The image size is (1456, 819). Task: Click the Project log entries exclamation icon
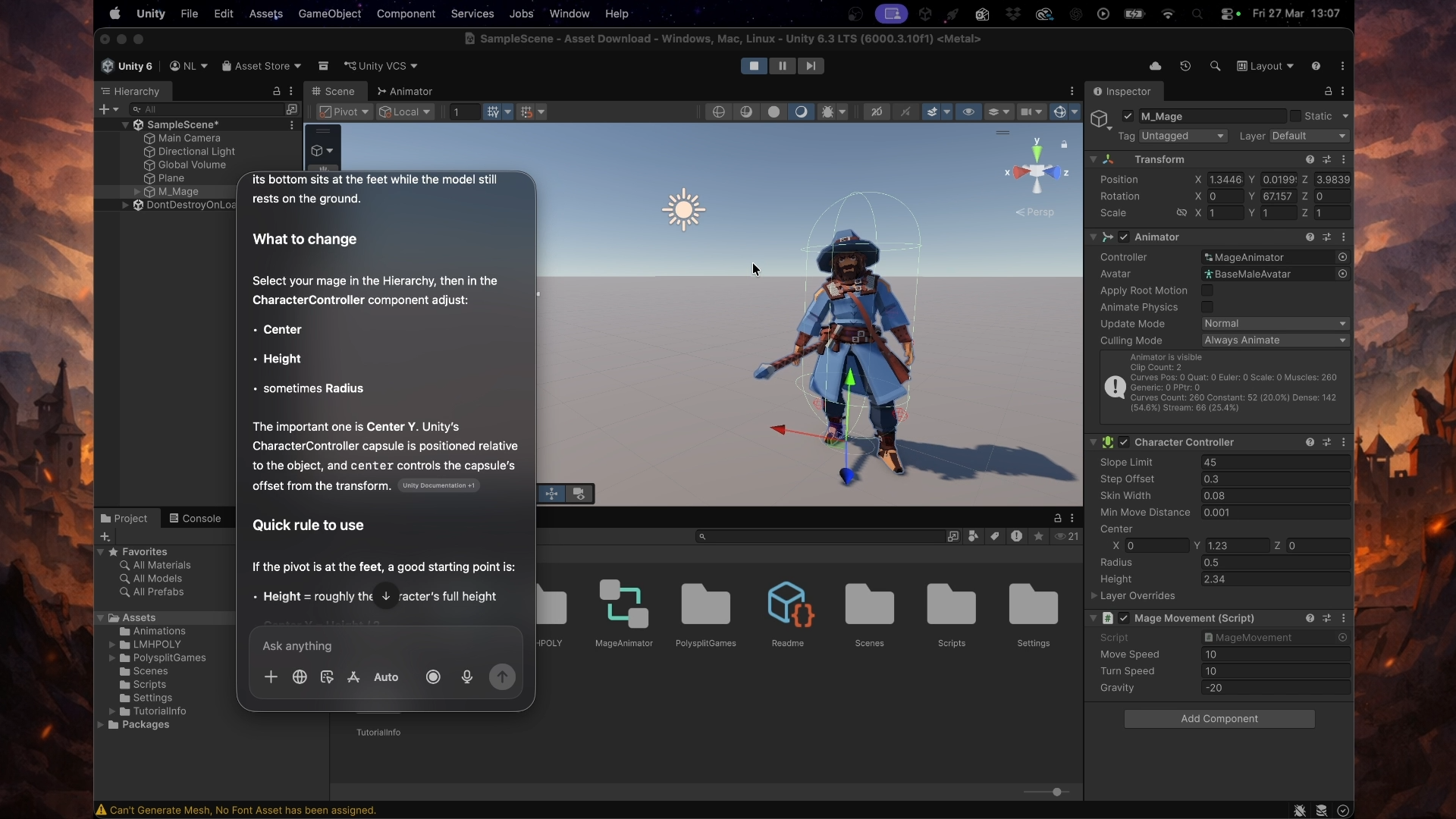(x=1016, y=536)
